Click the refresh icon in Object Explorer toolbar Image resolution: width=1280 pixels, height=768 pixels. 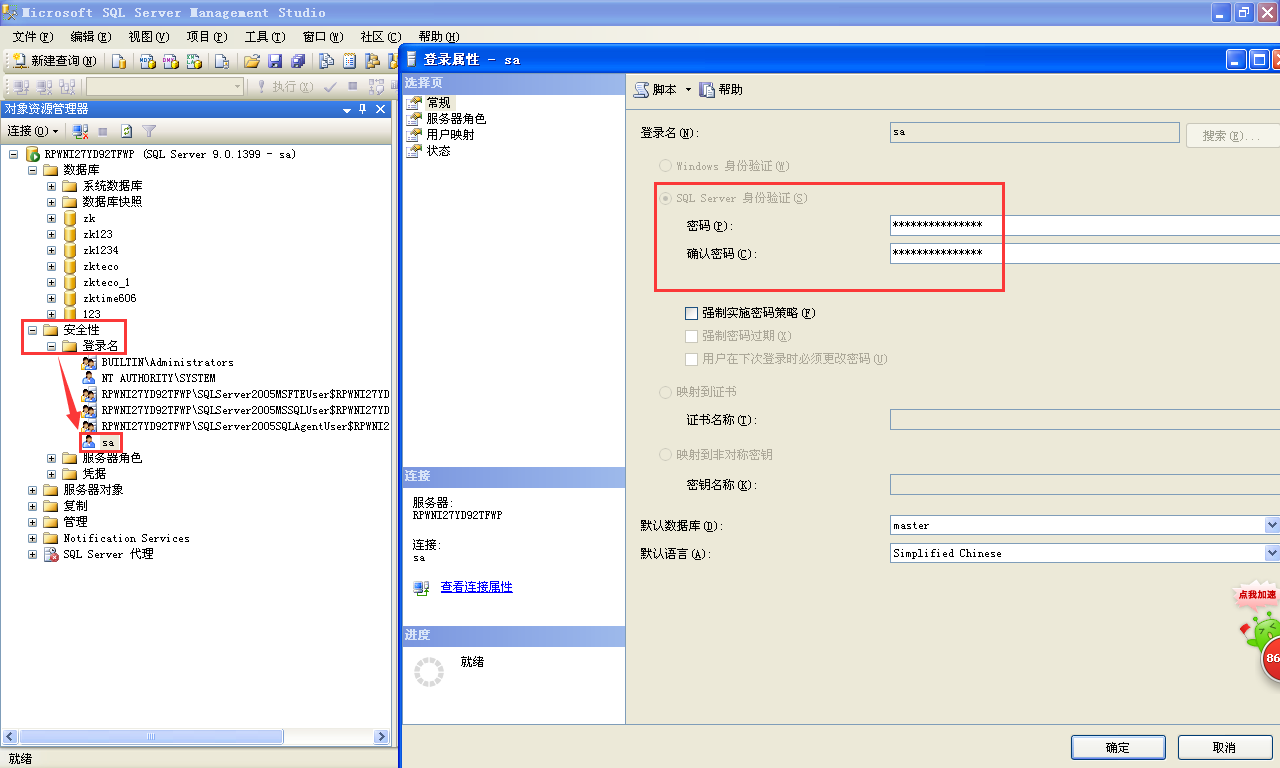pos(127,131)
